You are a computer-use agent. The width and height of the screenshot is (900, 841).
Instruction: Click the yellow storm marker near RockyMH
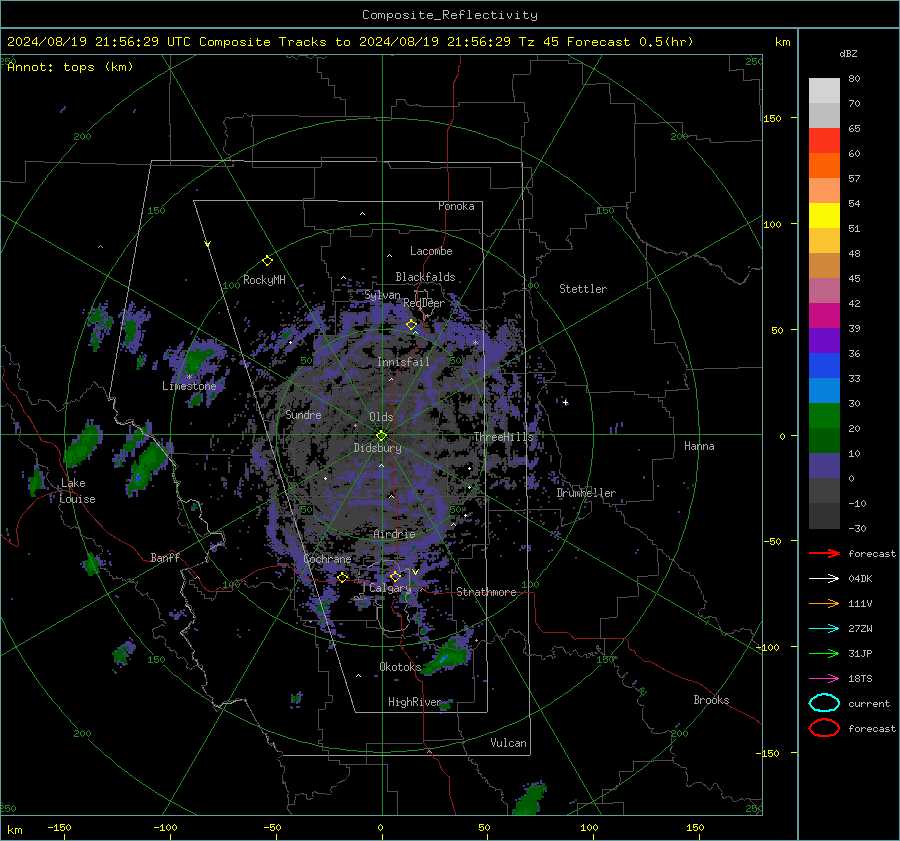click(x=267, y=261)
